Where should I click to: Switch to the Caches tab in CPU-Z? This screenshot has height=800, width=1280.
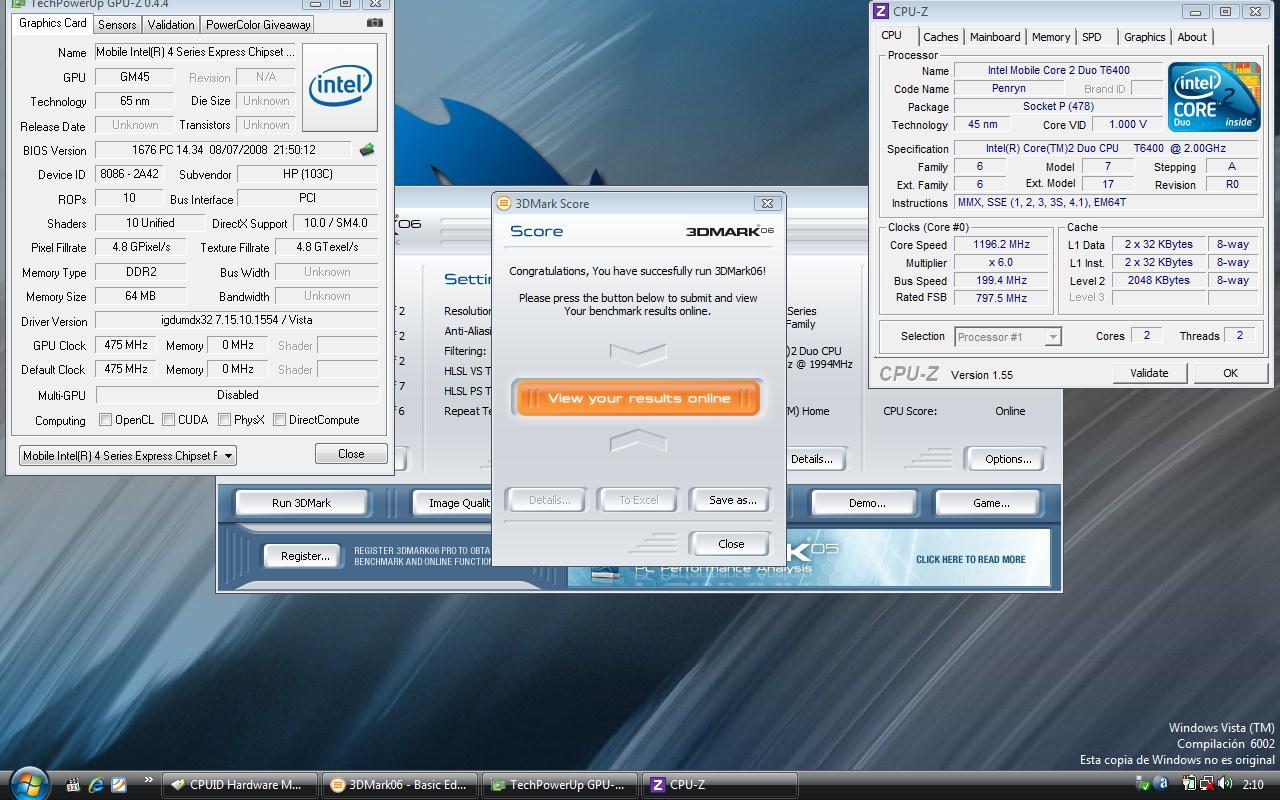[x=940, y=37]
